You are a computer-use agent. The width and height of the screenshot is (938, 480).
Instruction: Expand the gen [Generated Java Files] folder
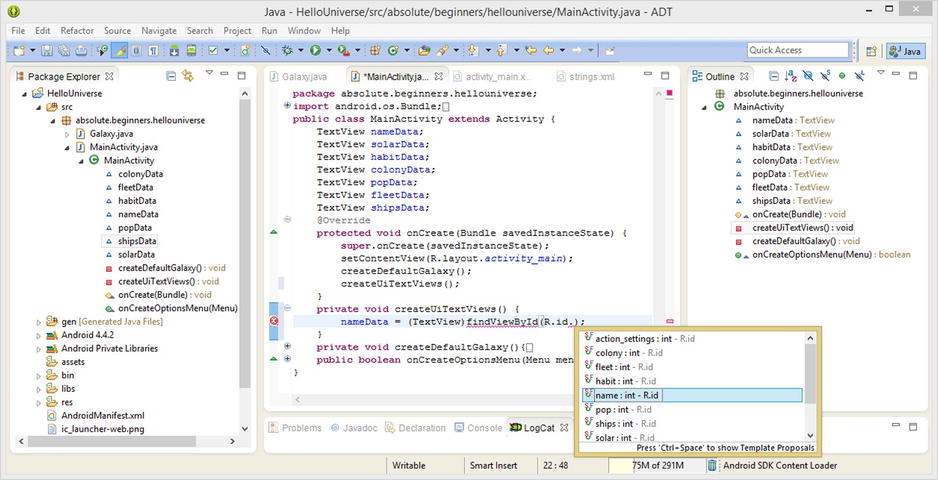[x=39, y=322]
